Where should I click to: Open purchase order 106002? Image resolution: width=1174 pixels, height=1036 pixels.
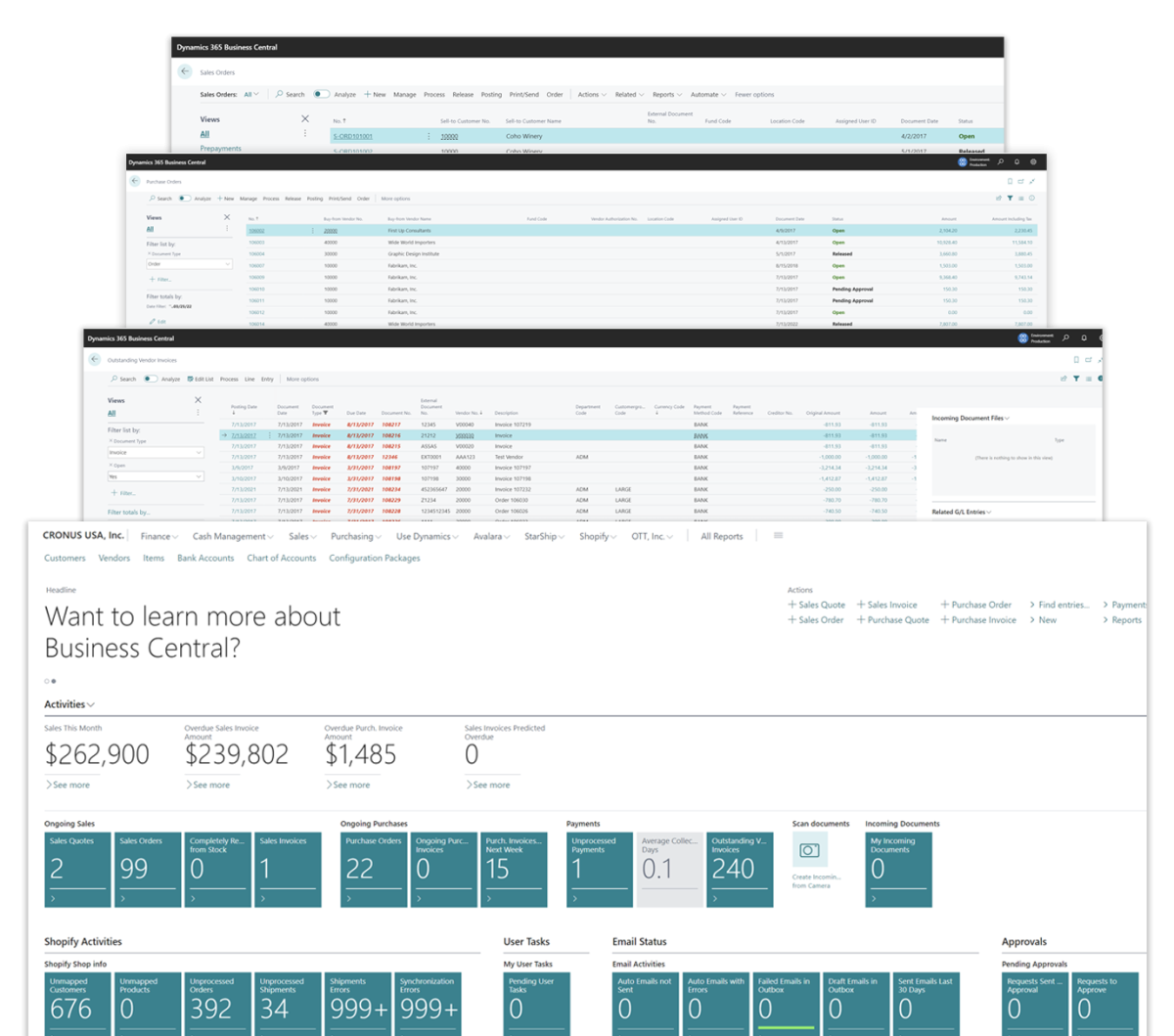(255, 231)
